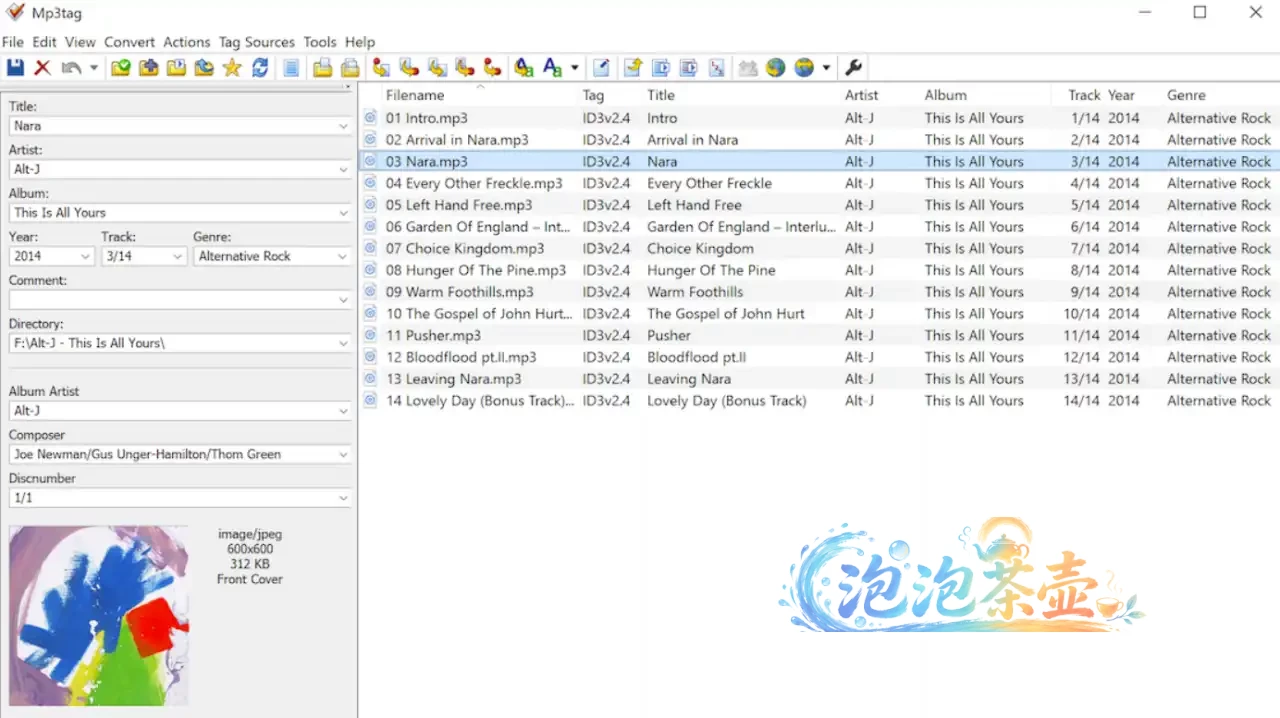Remove tag using the red X icon

(x=42, y=68)
